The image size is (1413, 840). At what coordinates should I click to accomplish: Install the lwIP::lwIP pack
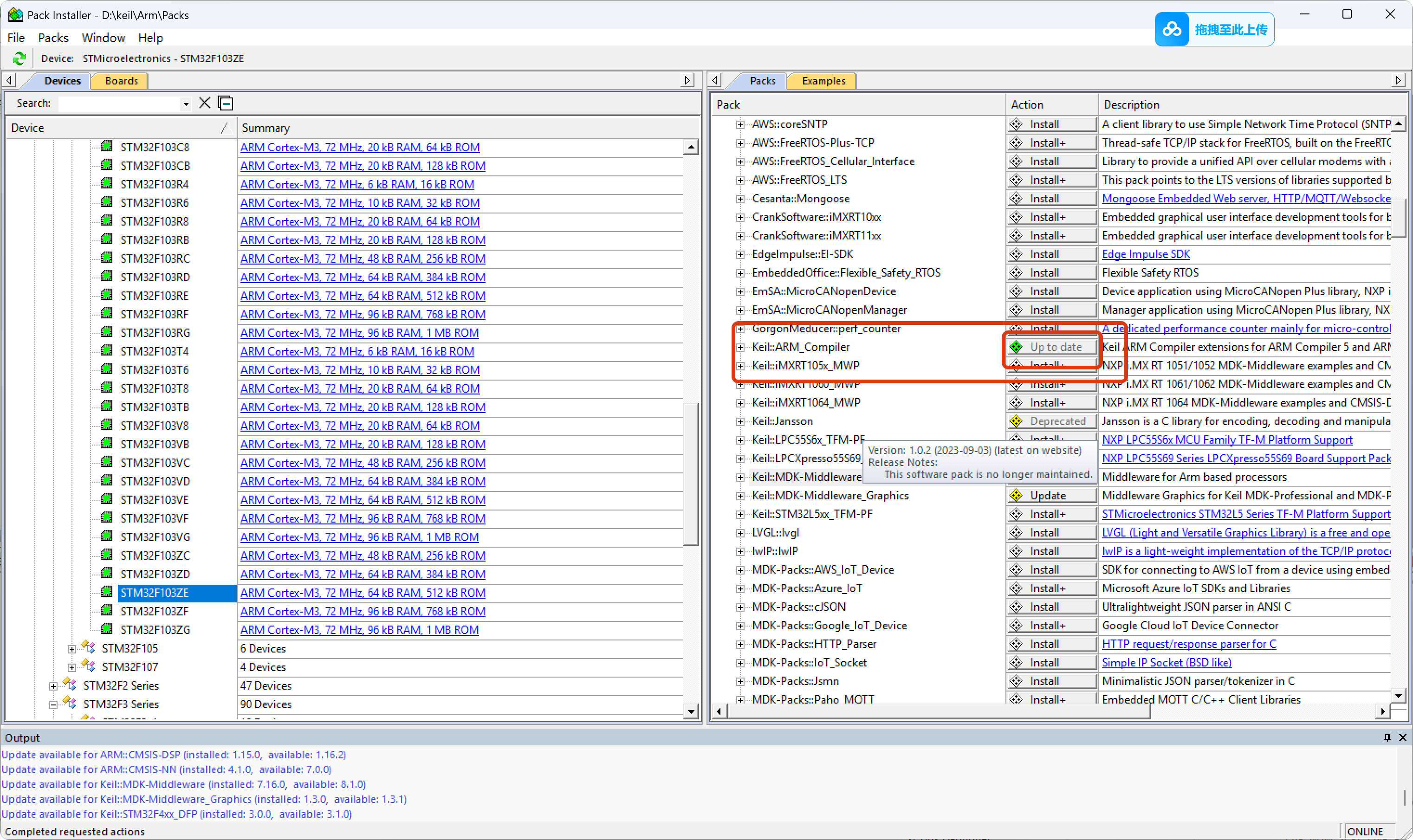(1052, 551)
